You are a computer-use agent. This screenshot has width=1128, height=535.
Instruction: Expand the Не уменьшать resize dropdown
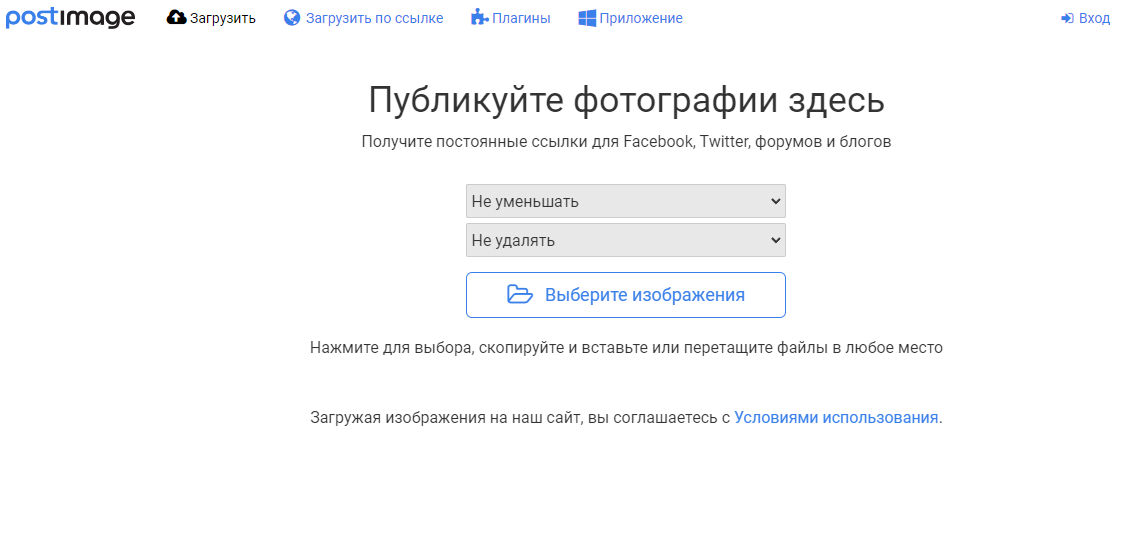(x=626, y=201)
